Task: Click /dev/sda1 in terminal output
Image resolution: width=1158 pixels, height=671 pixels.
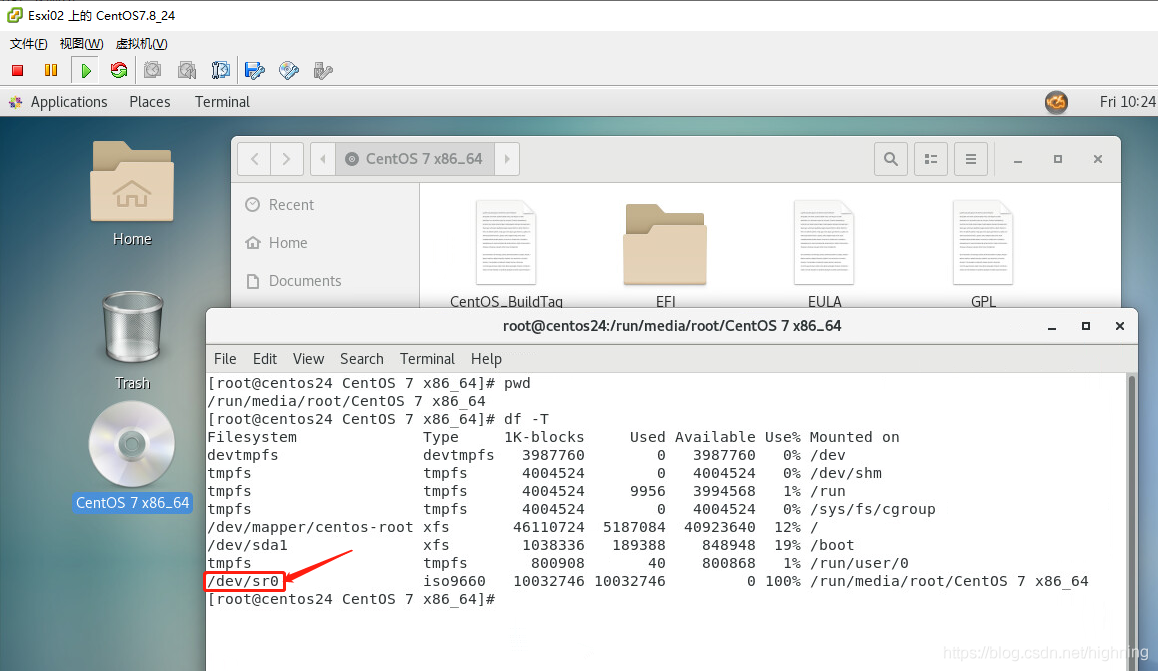Action: [247, 545]
